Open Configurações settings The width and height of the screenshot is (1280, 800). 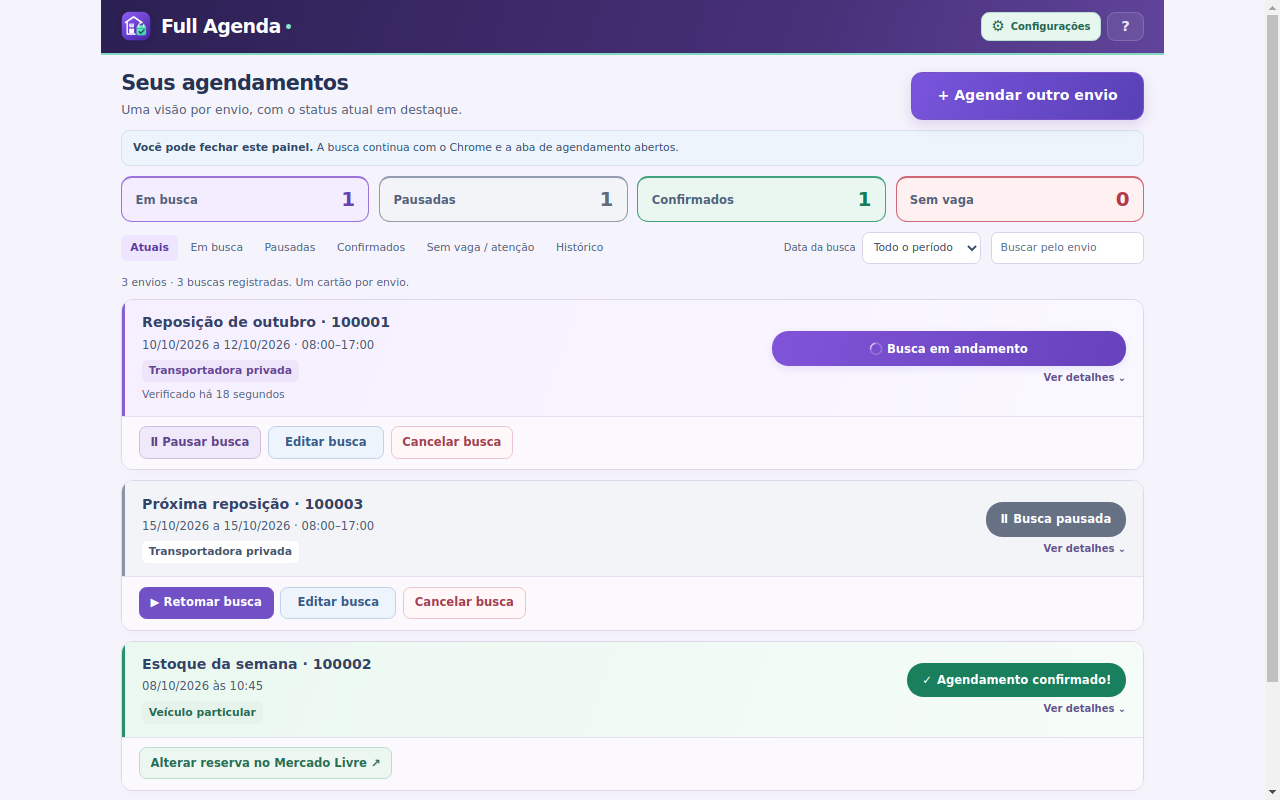click(x=1040, y=26)
